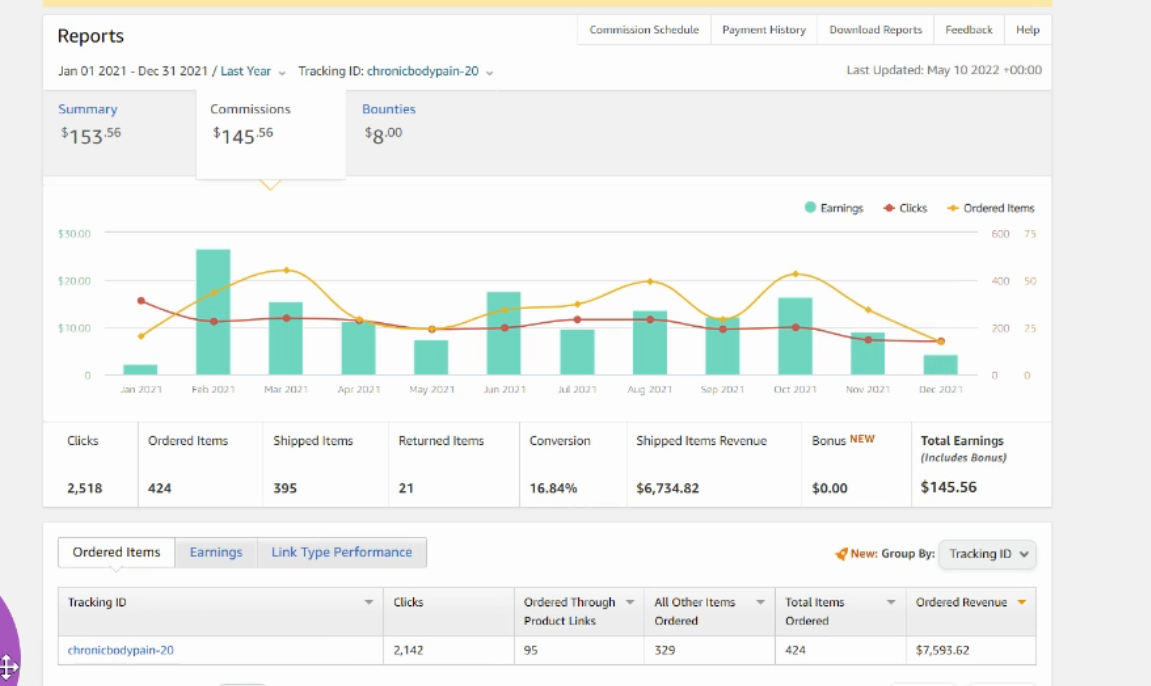The height and width of the screenshot is (686, 1151).
Task: Click the Reports heading
Action: (x=90, y=36)
